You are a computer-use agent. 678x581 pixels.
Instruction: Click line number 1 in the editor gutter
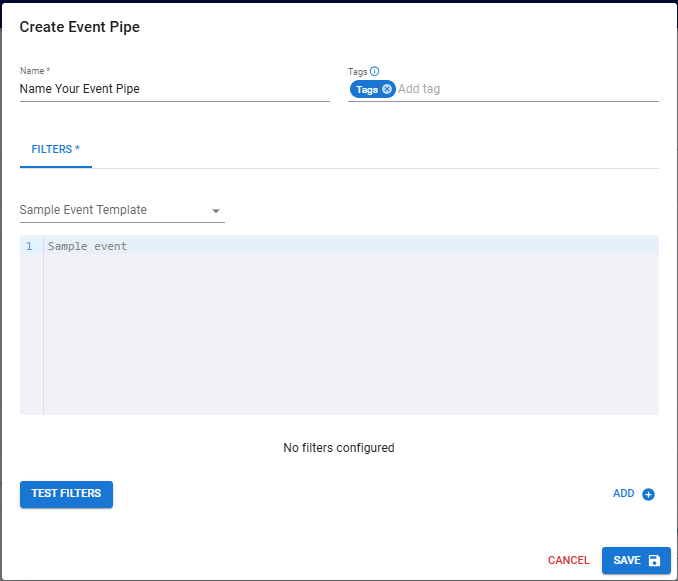[29, 246]
